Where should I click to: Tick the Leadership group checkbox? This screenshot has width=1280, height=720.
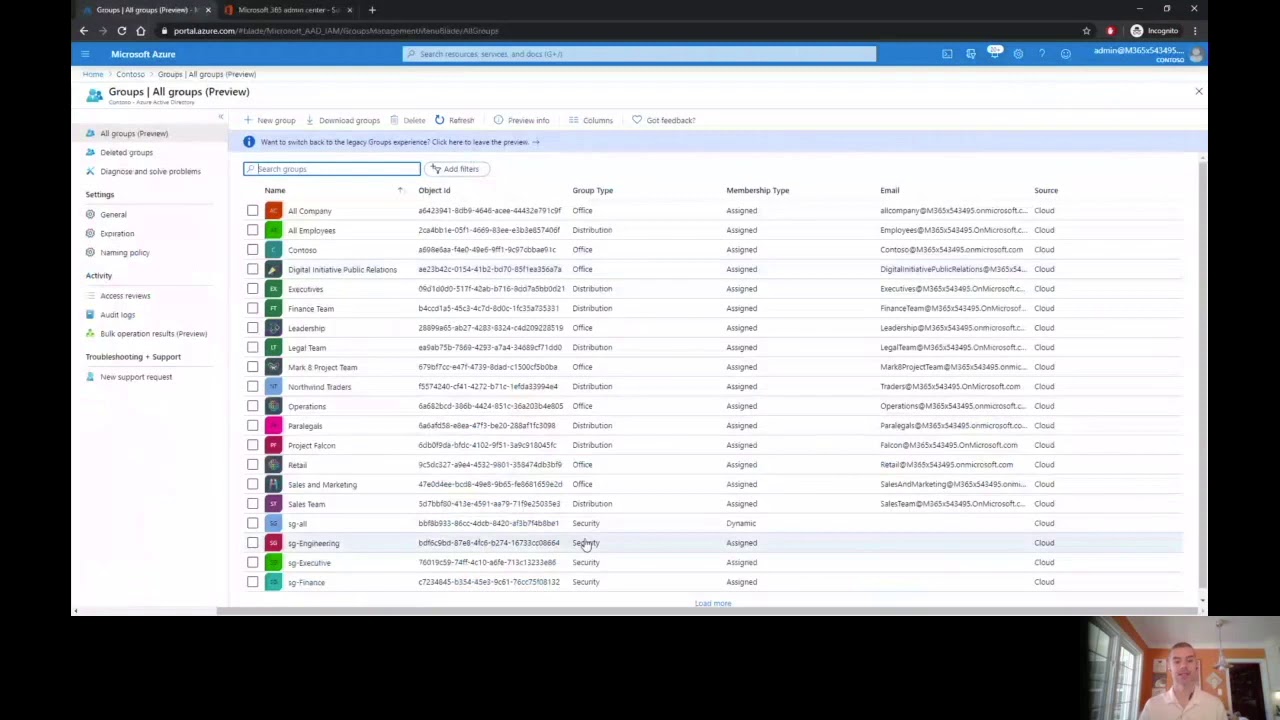252,328
